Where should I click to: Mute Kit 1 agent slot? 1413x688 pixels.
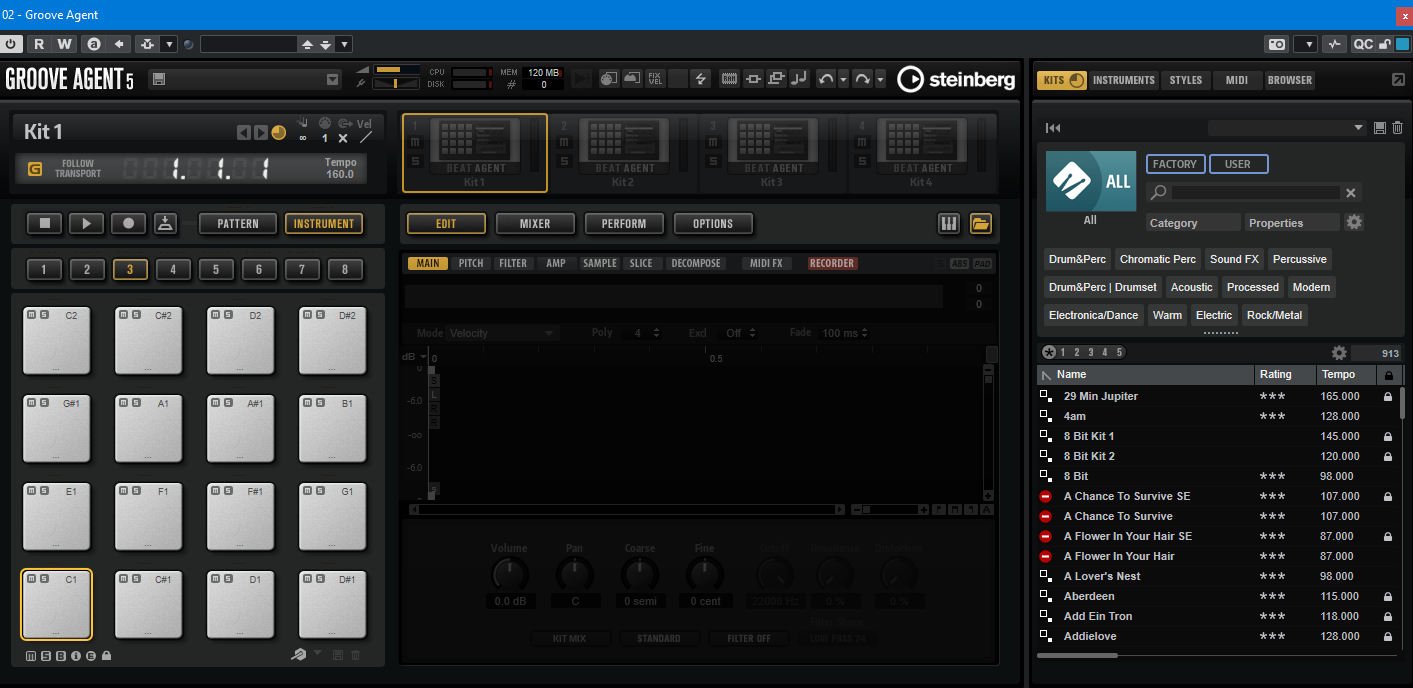pyautogui.click(x=415, y=143)
